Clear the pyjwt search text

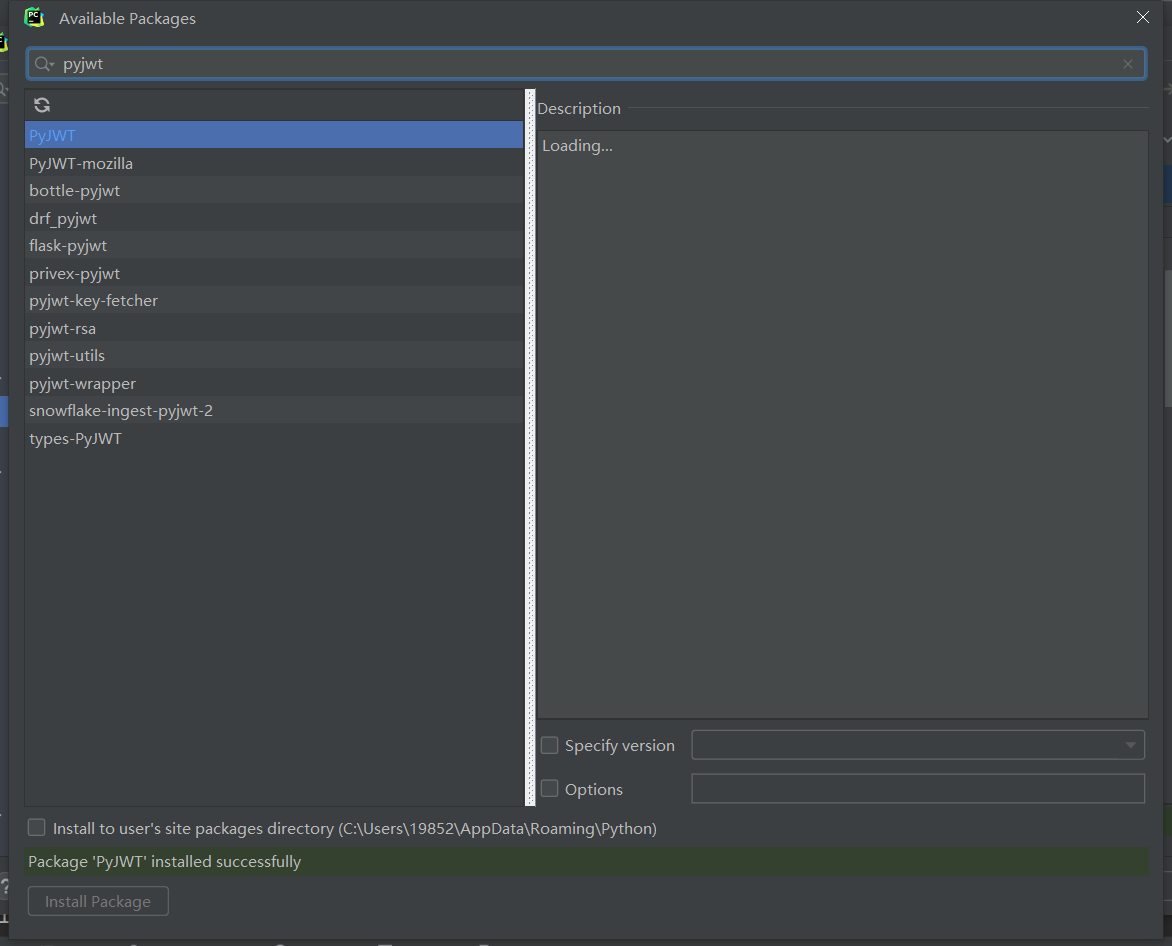tap(1128, 64)
